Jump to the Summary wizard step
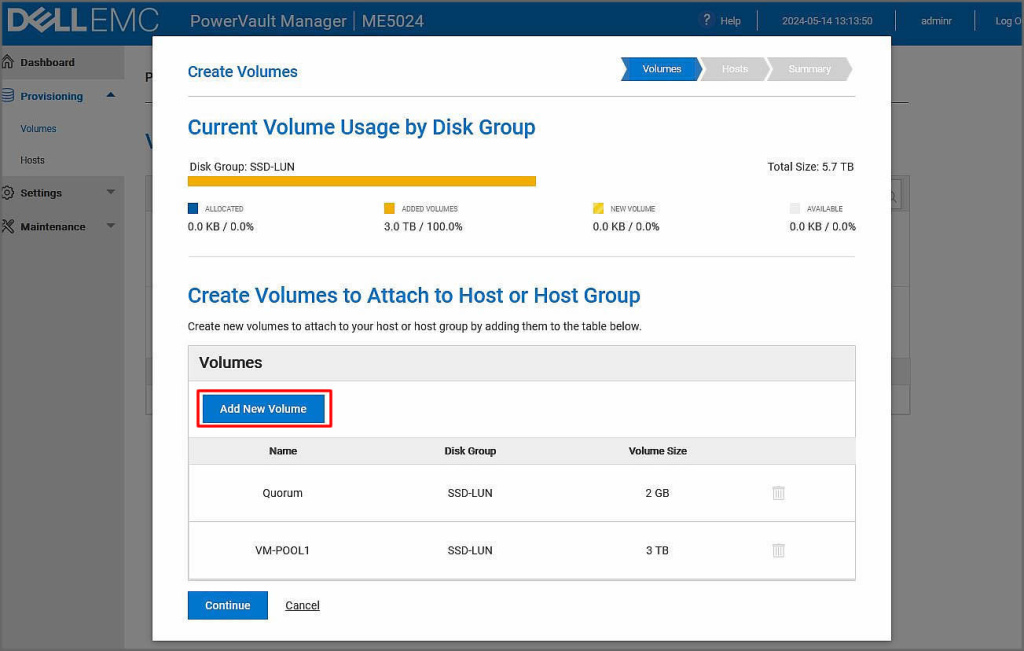Screen dimensions: 1024x651 809,69
